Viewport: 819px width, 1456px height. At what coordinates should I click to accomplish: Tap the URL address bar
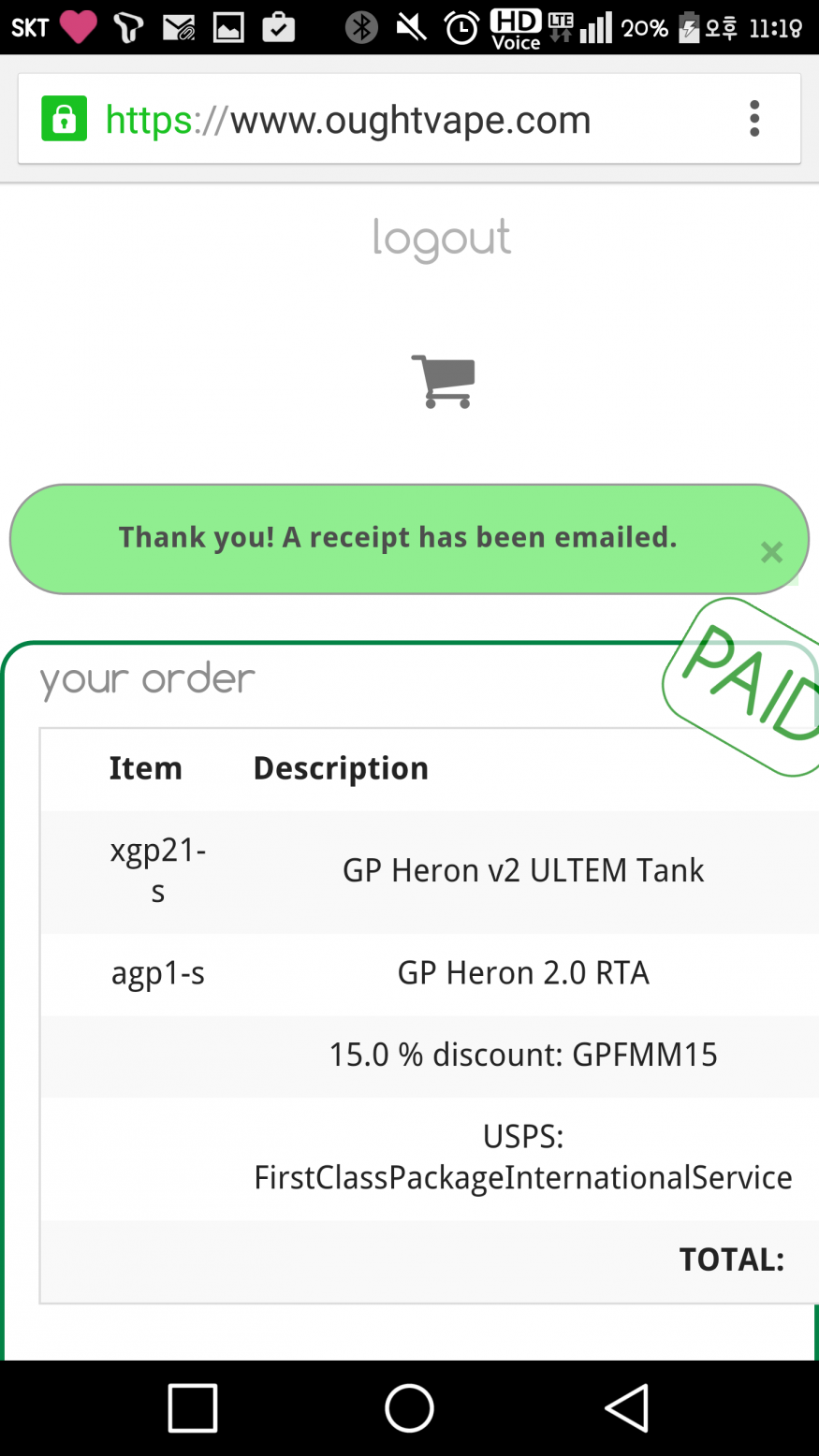pyautogui.click(x=410, y=120)
